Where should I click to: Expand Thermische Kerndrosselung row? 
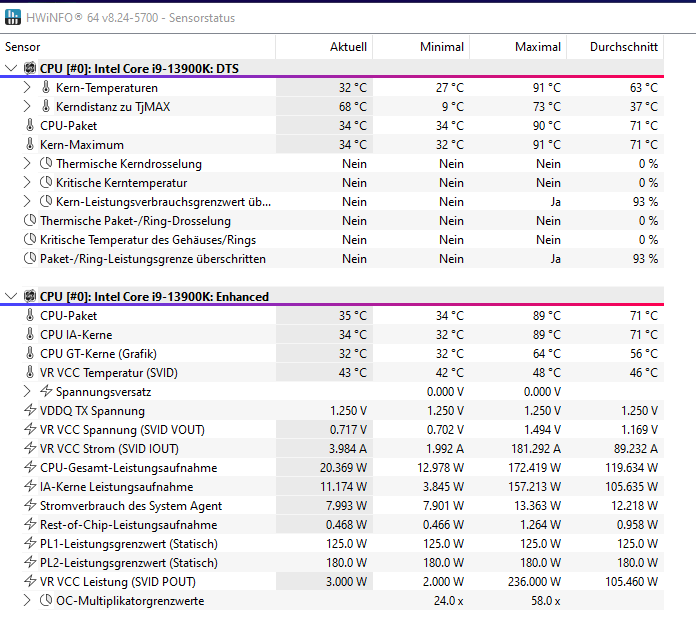coord(27,164)
